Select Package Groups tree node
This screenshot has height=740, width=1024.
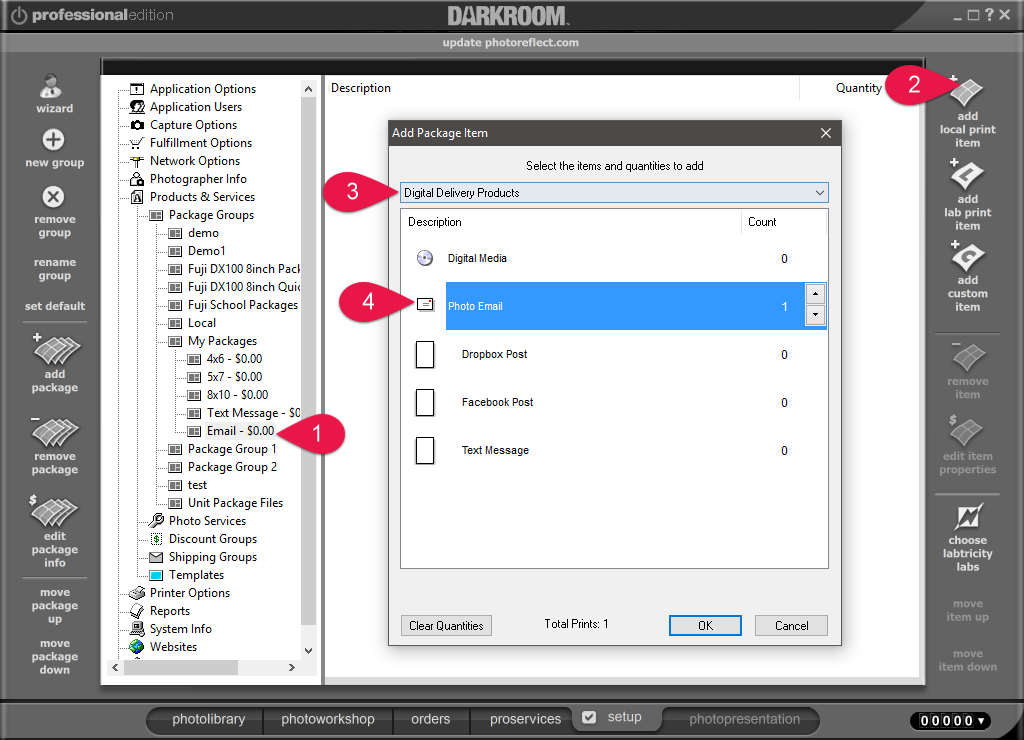point(211,215)
